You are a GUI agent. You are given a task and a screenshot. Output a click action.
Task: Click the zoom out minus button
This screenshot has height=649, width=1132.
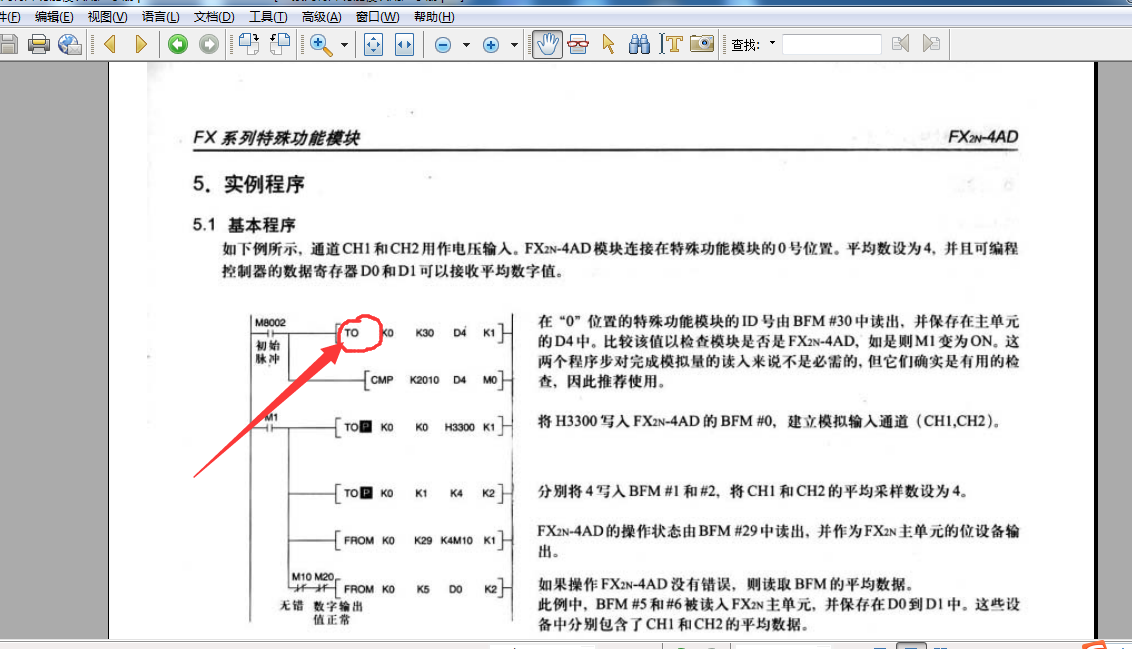(443, 45)
